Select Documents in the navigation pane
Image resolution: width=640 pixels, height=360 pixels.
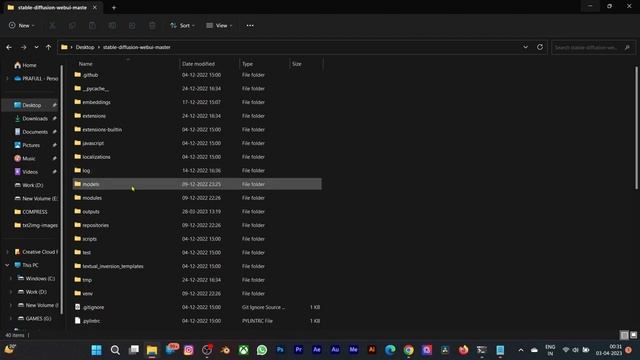point(35,132)
